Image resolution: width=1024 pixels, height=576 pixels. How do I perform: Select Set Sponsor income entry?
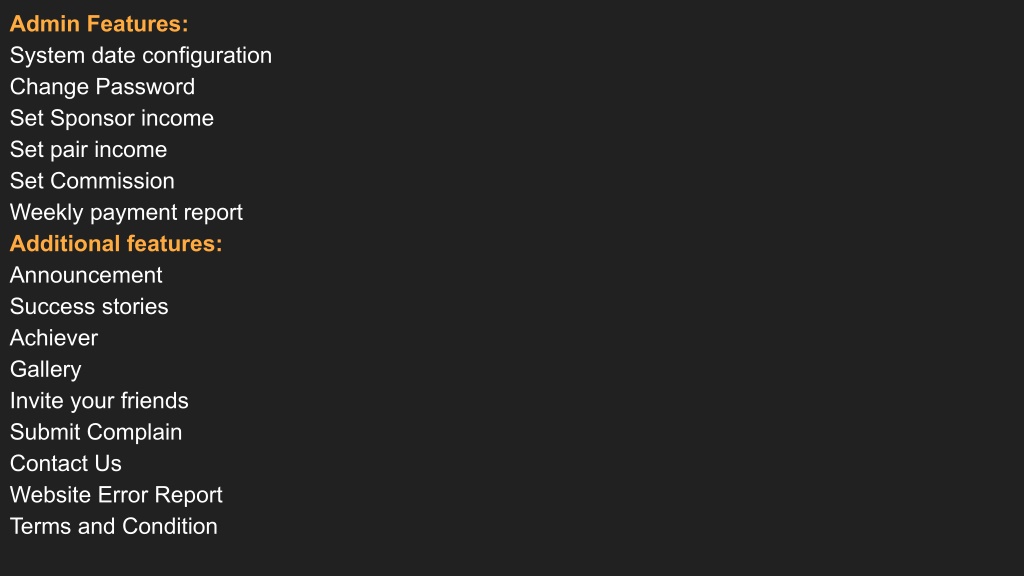pyautogui.click(x=112, y=119)
